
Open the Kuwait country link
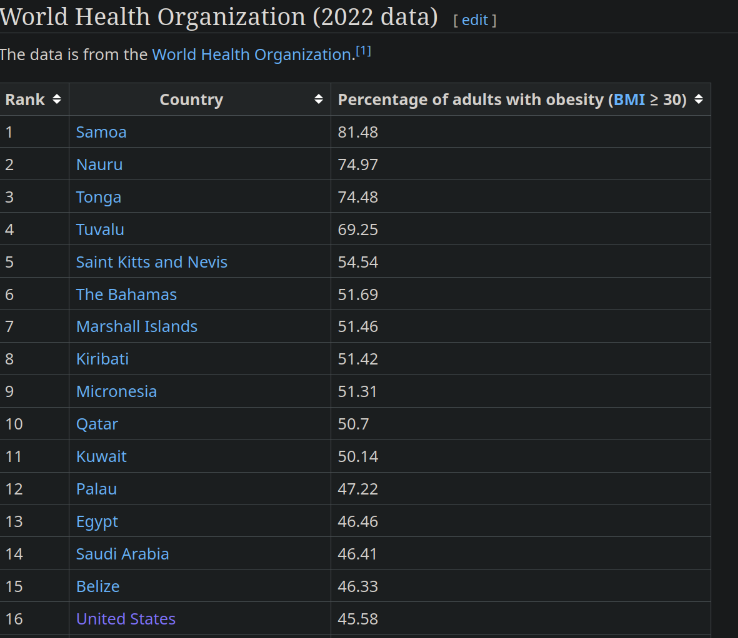[101, 456]
